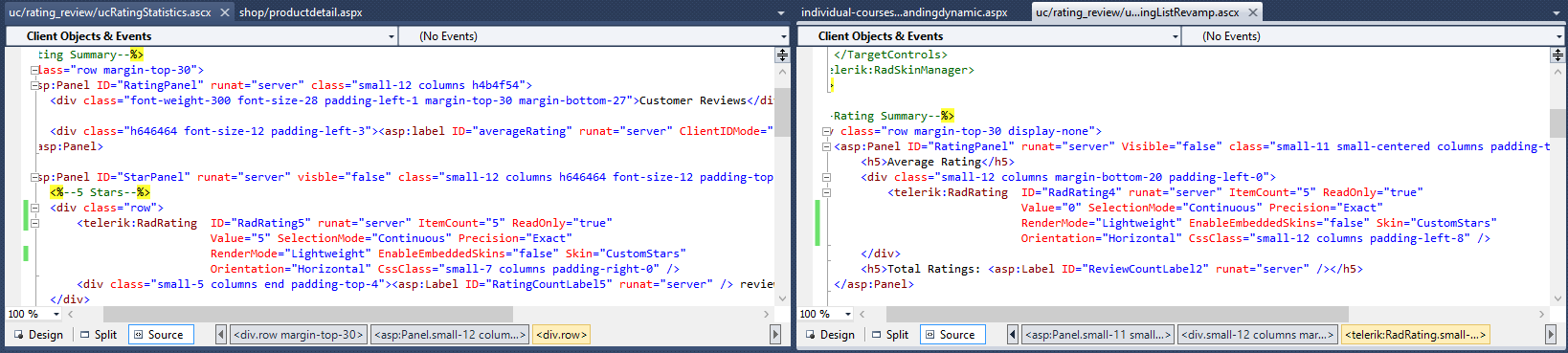The width and height of the screenshot is (1568, 353).
Task: Click the left pane editor splitter icon
Action: click(782, 55)
